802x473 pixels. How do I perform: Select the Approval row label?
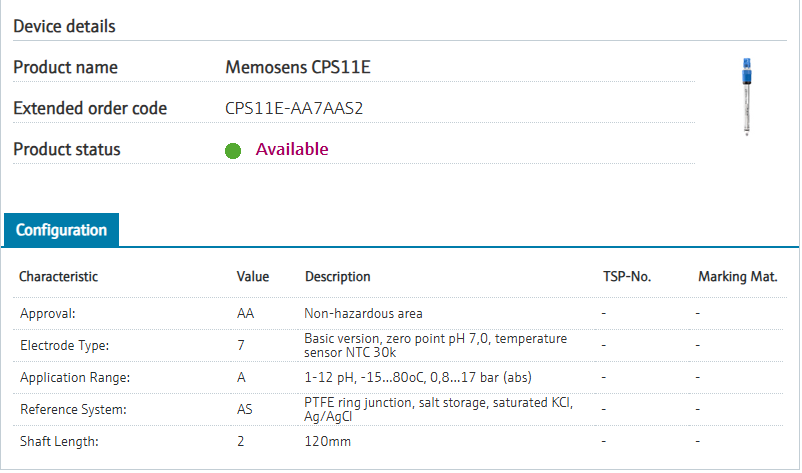pos(48,314)
